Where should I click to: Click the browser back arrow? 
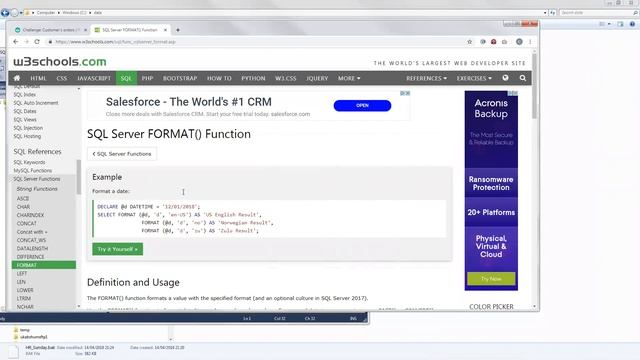(16, 42)
